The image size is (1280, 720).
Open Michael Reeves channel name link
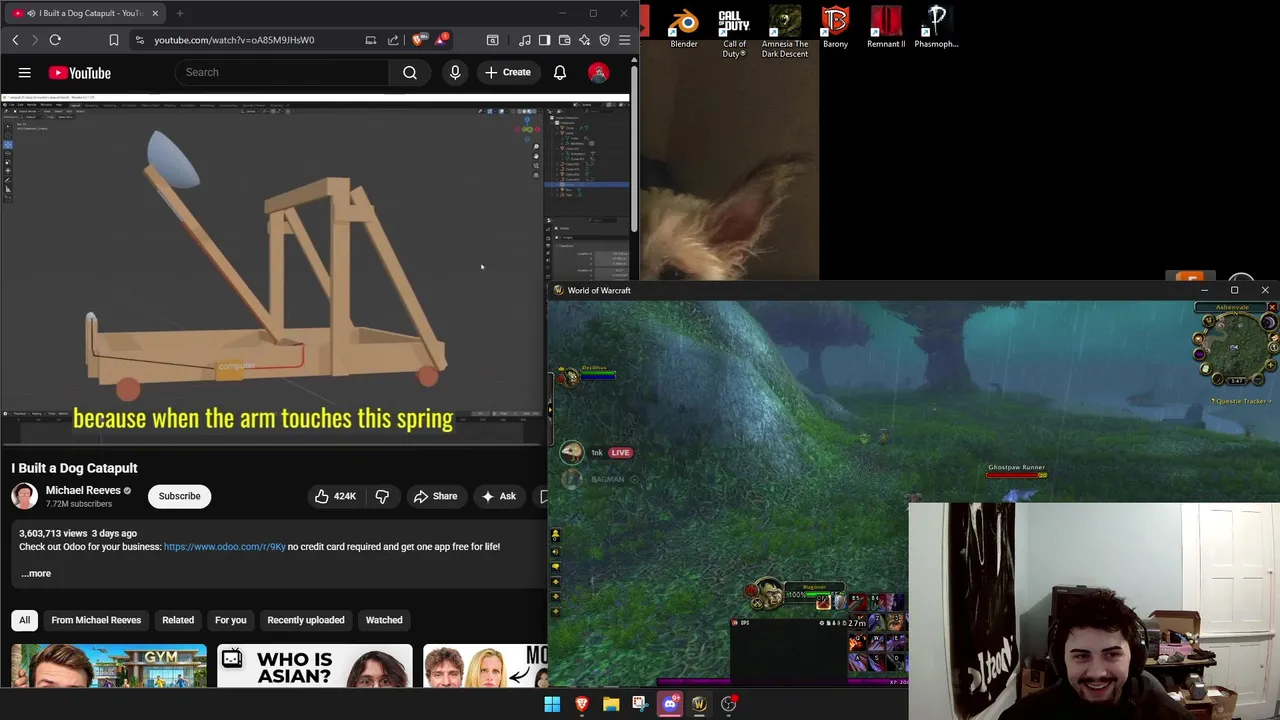coord(83,490)
